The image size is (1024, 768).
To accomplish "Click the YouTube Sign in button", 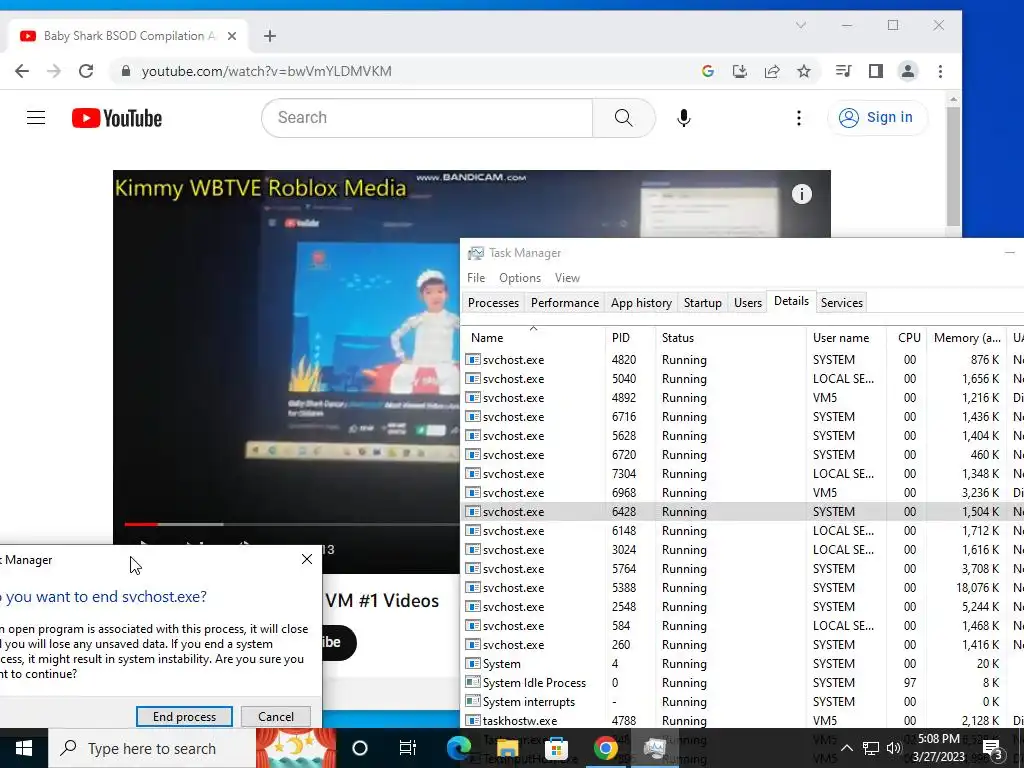I will click(876, 118).
